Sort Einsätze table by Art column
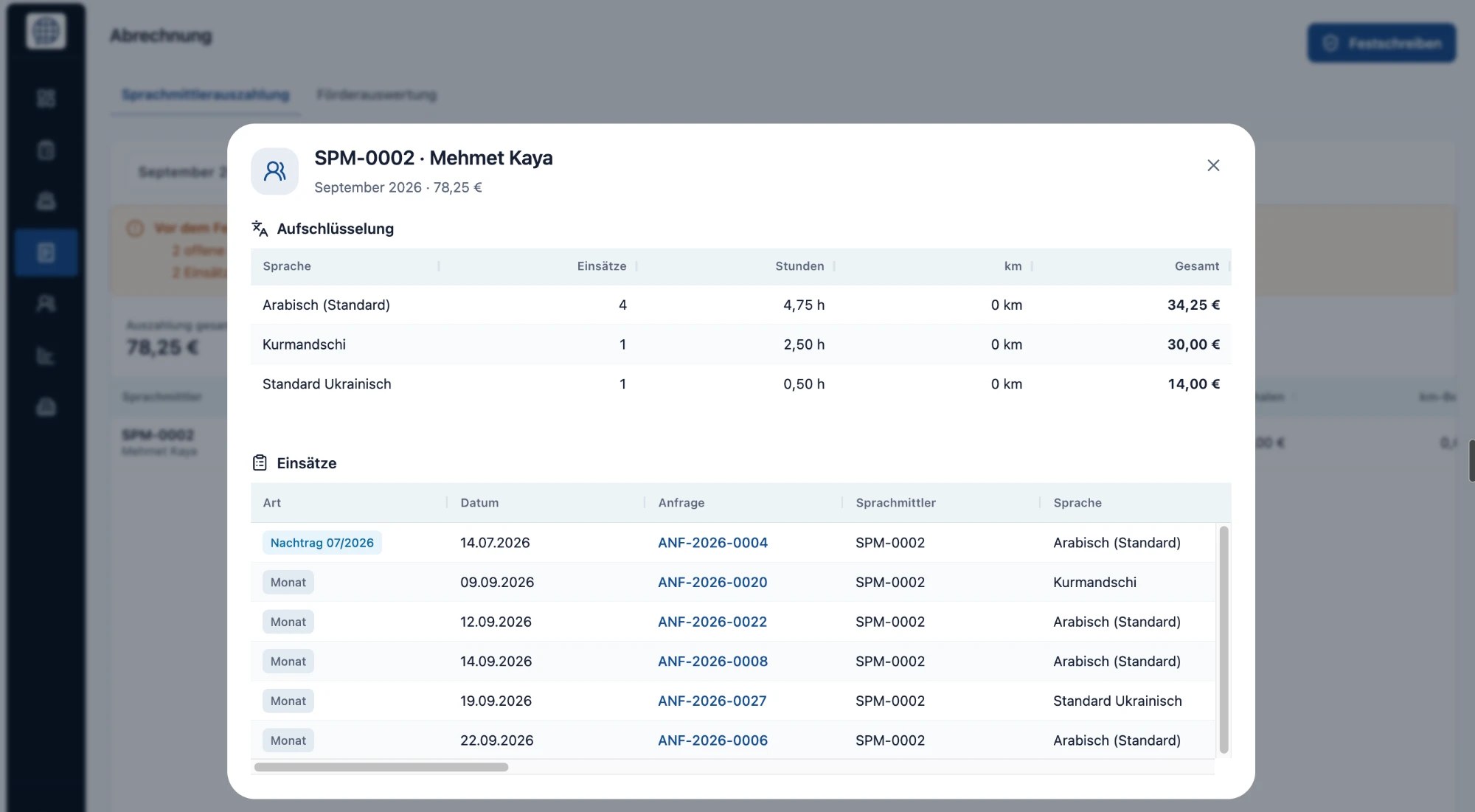This screenshot has height=812, width=1475. click(x=272, y=503)
